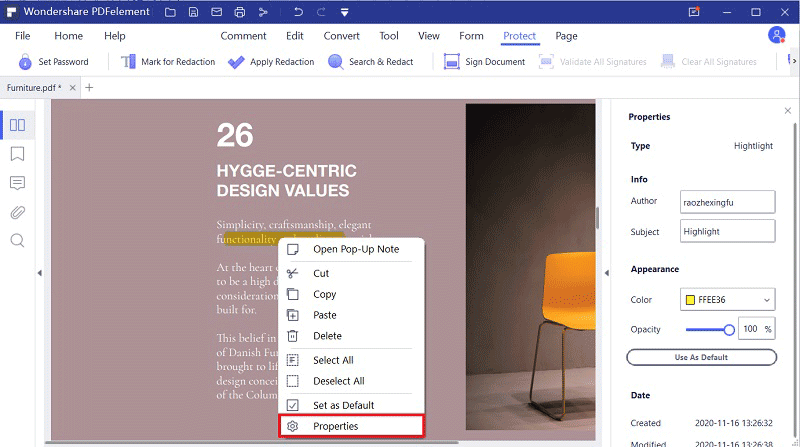Click the Apply Redaction button
Image resolution: width=800 pixels, height=447 pixels.
click(271, 62)
